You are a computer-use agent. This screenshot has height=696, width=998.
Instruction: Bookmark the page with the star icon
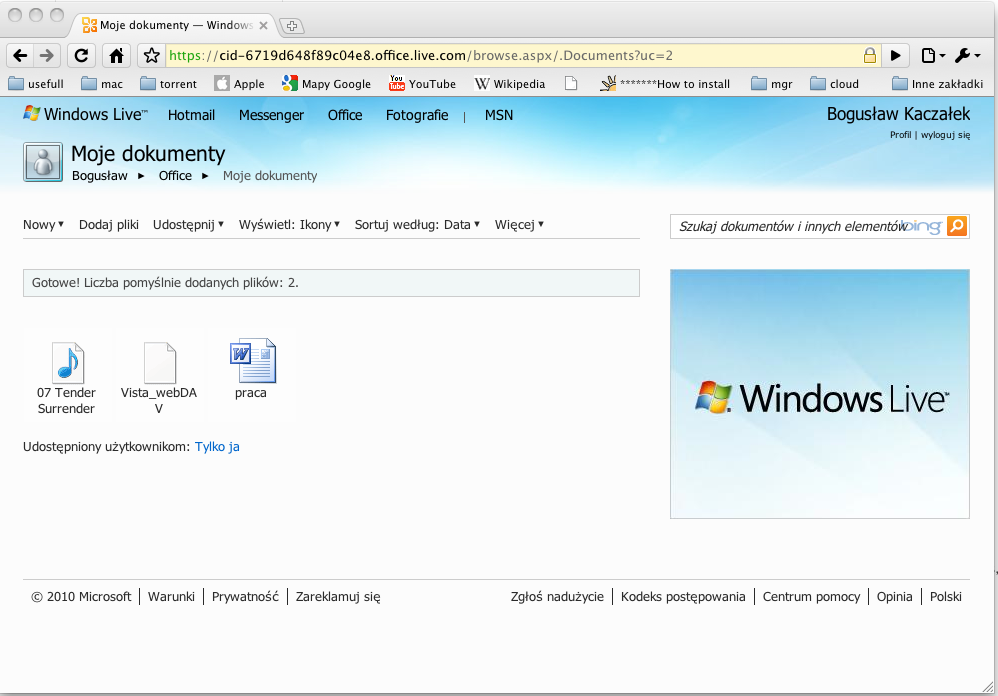pos(151,56)
